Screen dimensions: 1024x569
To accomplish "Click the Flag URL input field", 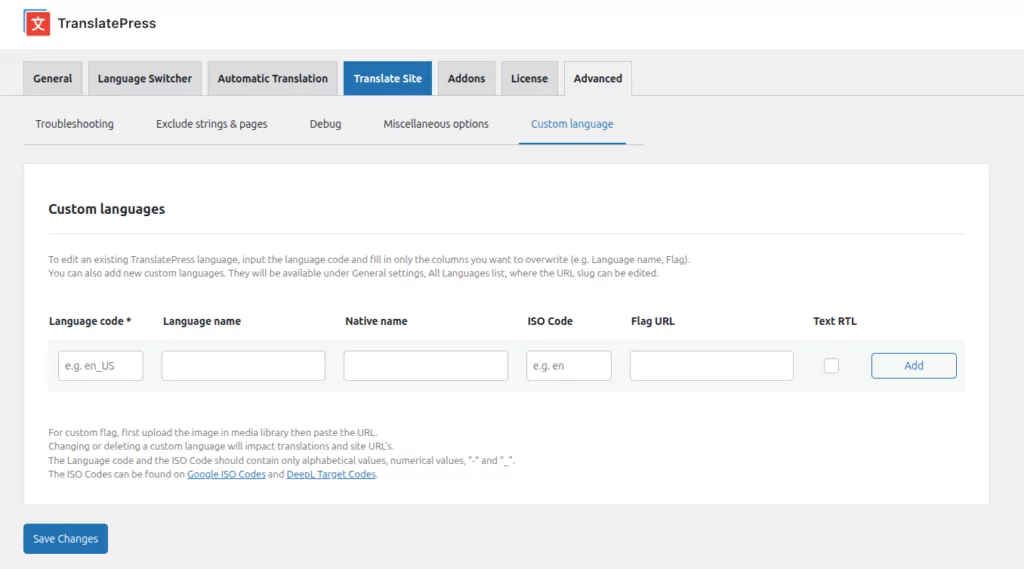I will pos(712,366).
